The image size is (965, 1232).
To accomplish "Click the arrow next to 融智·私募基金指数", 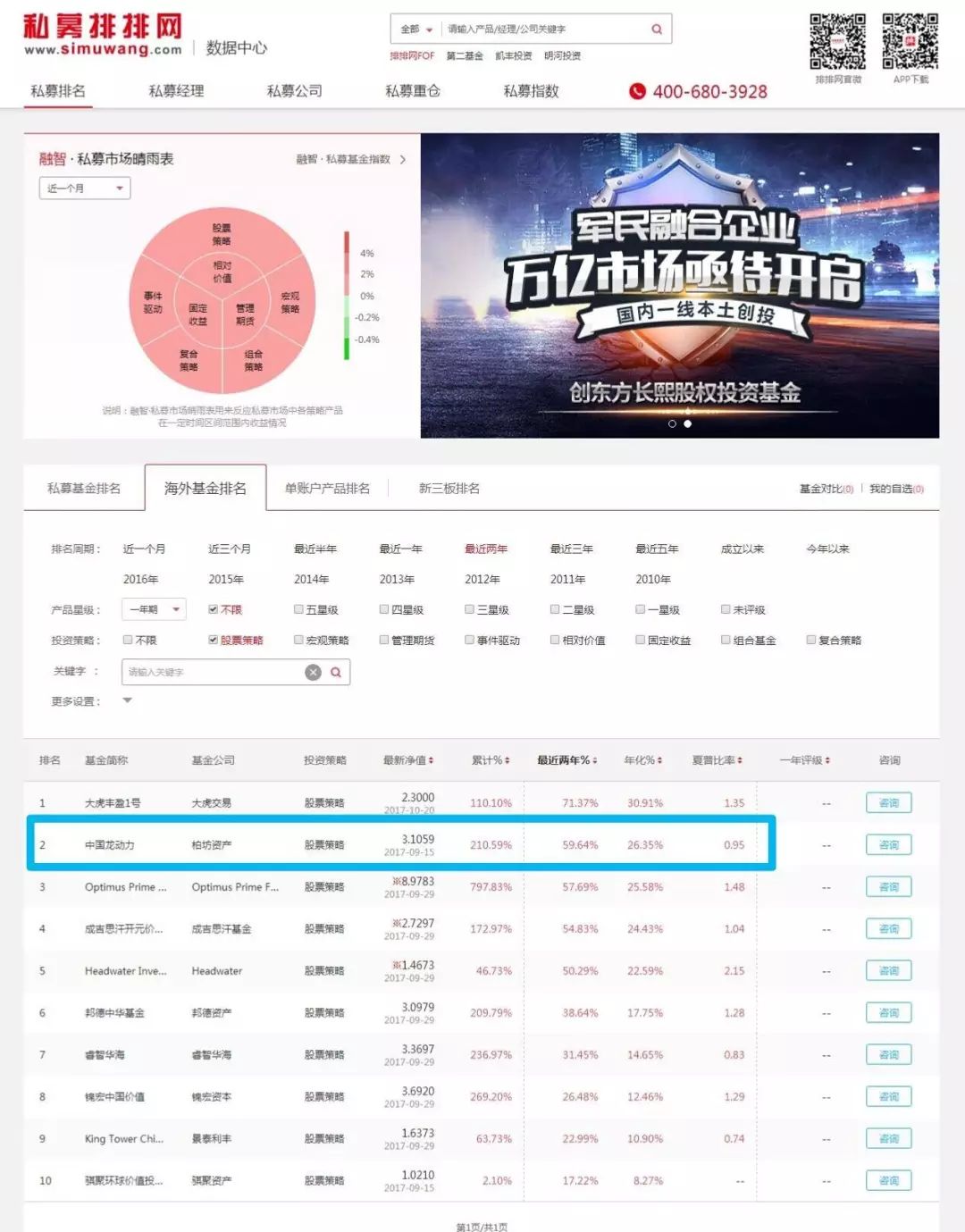I will coord(403,159).
